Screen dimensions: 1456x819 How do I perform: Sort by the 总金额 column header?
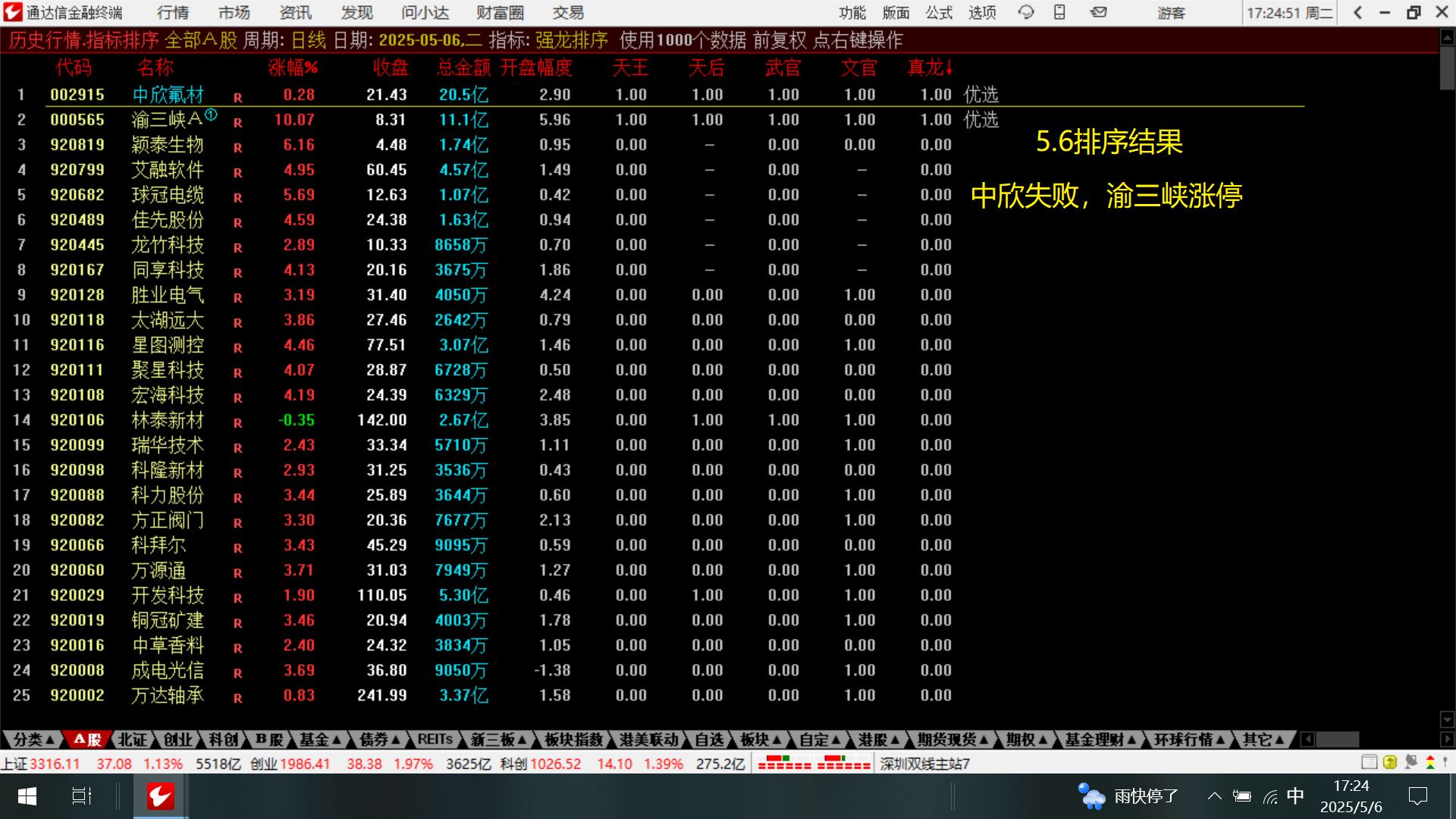click(463, 68)
